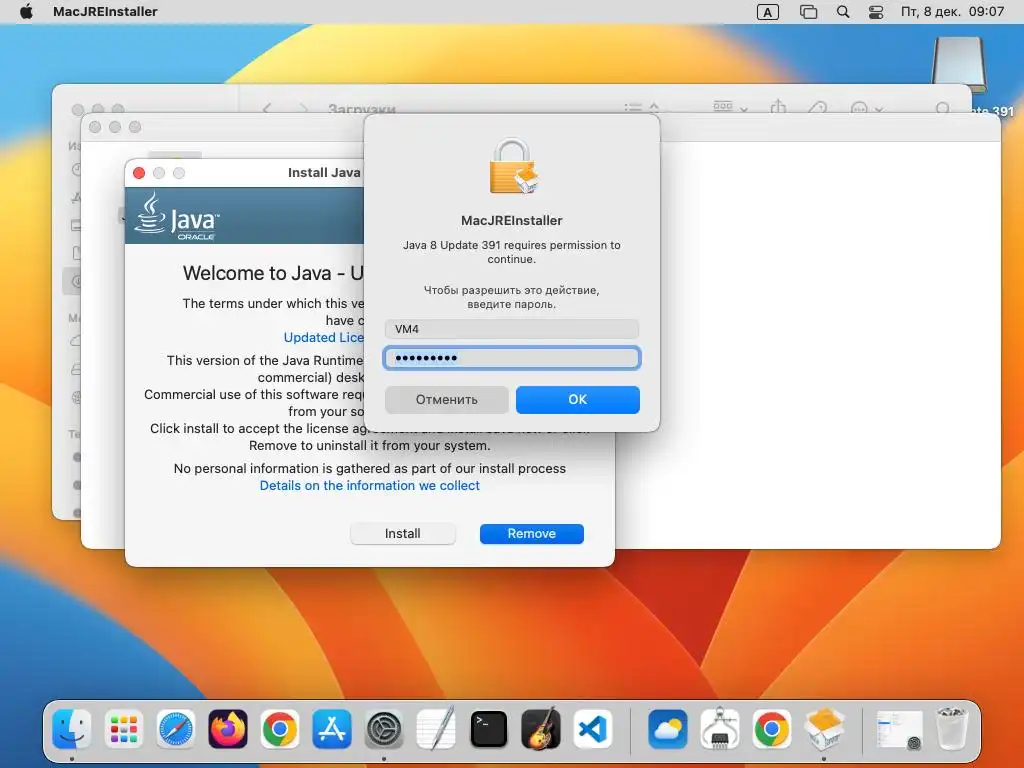Open the Chrome icon right of System Information
The height and width of the screenshot is (768, 1024).
(771, 729)
